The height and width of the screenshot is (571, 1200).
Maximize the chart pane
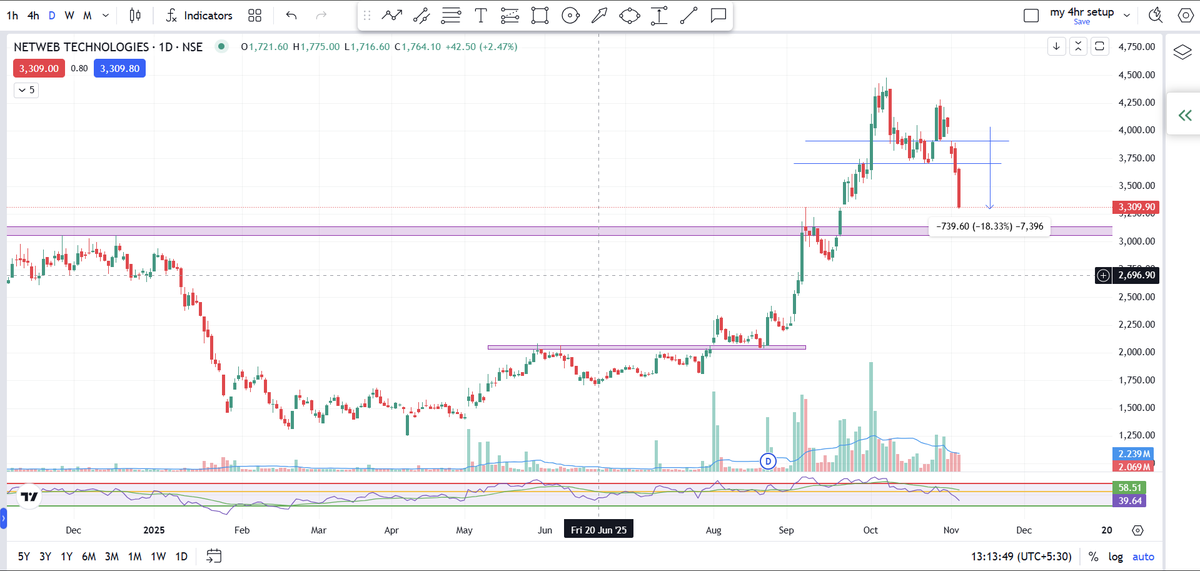[1099, 46]
